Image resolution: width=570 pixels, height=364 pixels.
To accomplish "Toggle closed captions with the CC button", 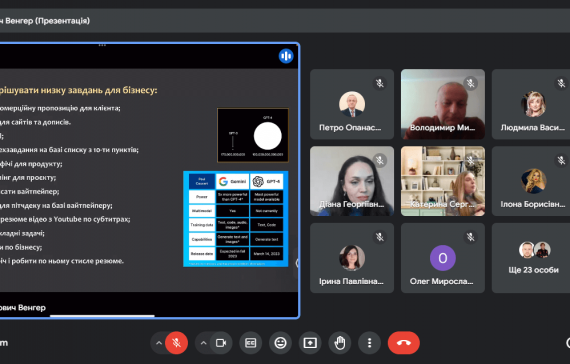I will point(250,343).
